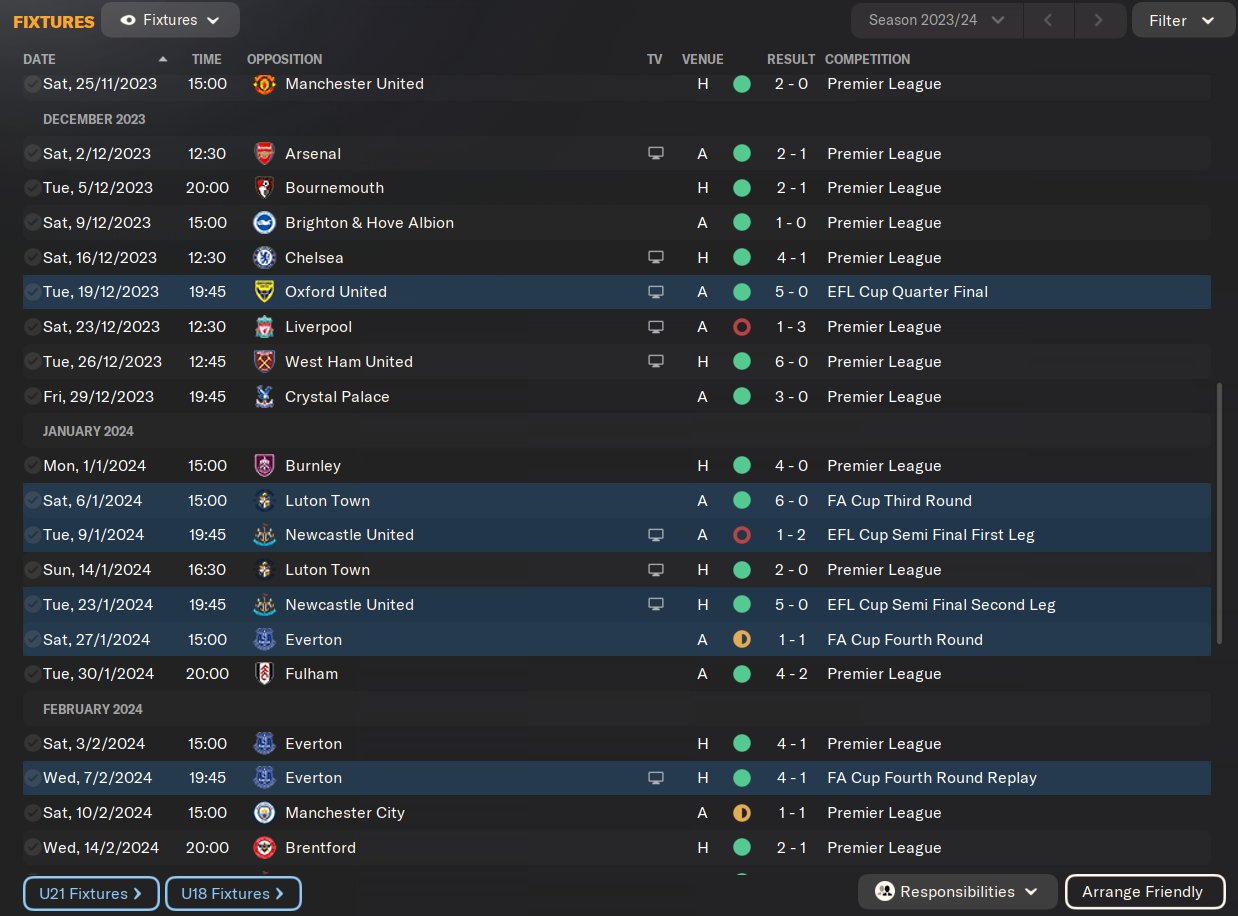Click the half-yellow draw indicator for Manchester City match

[x=741, y=813]
